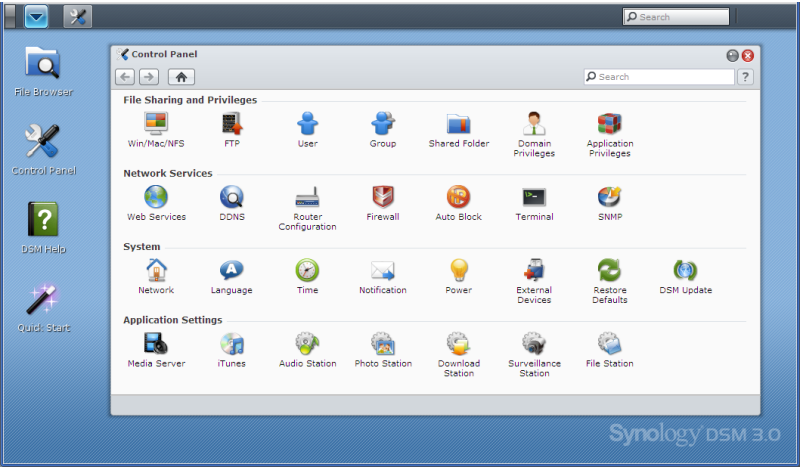Open the Restore Defaults option

click(610, 270)
